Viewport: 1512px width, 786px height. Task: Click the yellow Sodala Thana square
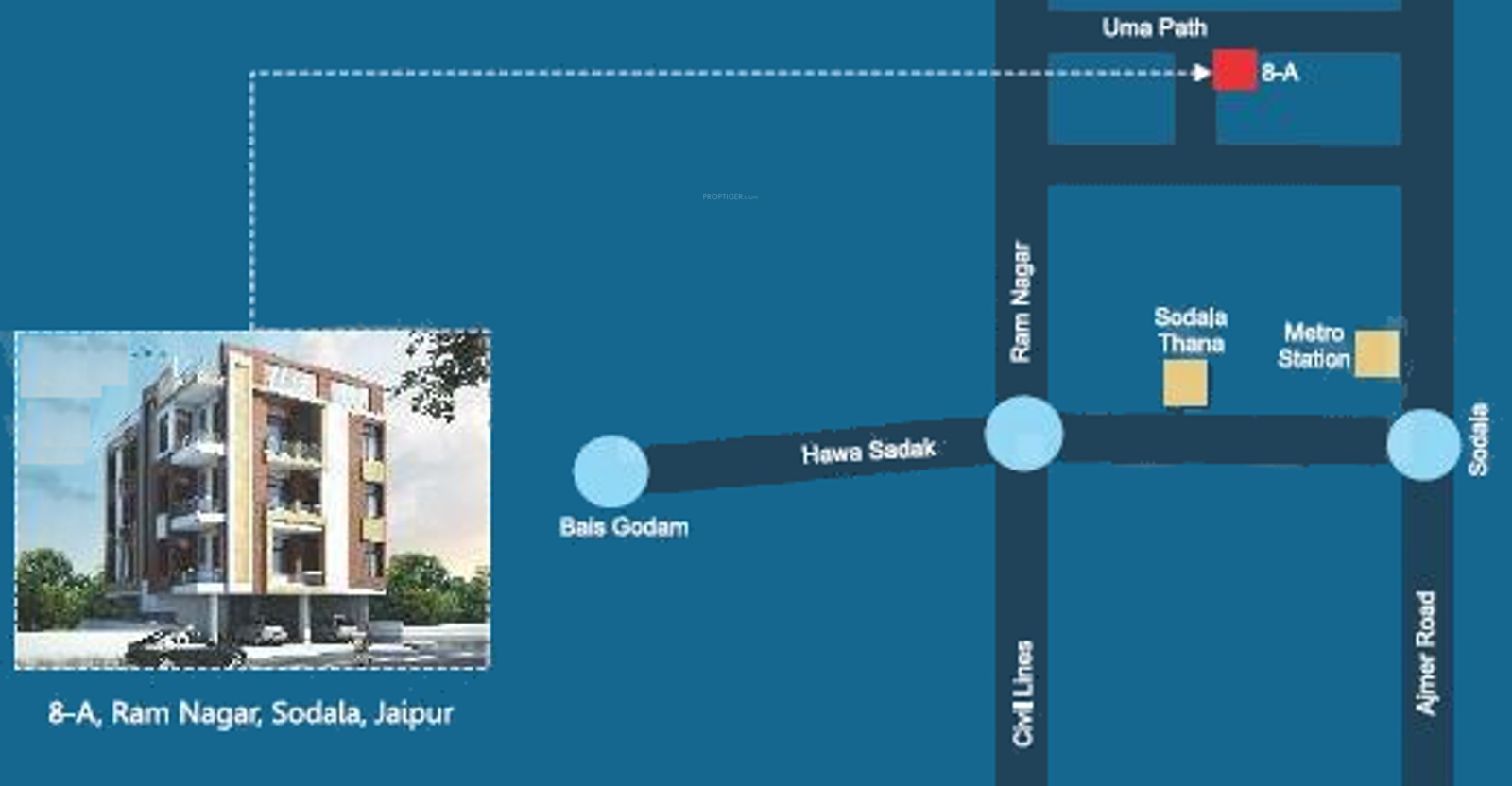tap(1185, 384)
